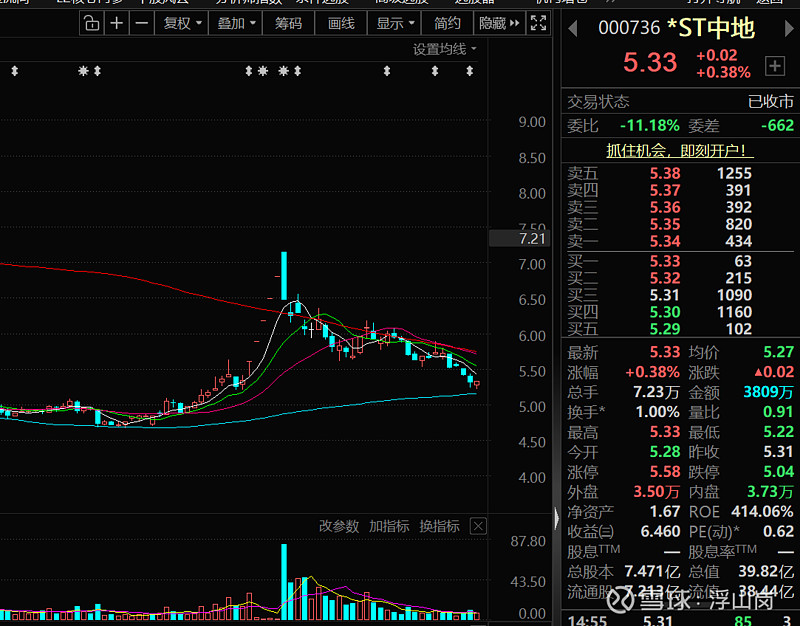800x626 pixels.
Task: Click the lock icon in chart toolbar
Action: click(92, 23)
